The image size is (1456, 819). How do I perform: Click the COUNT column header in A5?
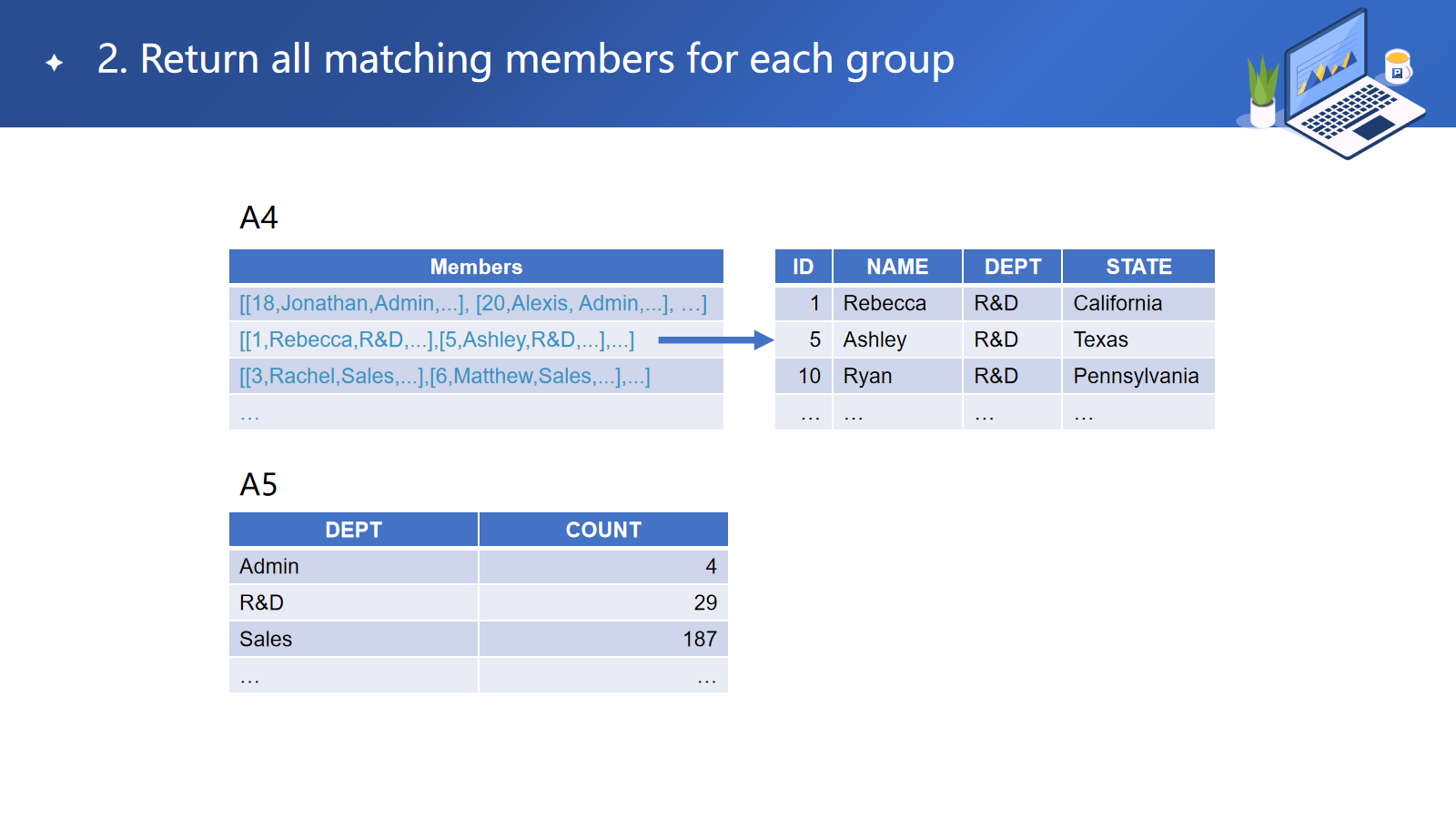click(x=603, y=530)
